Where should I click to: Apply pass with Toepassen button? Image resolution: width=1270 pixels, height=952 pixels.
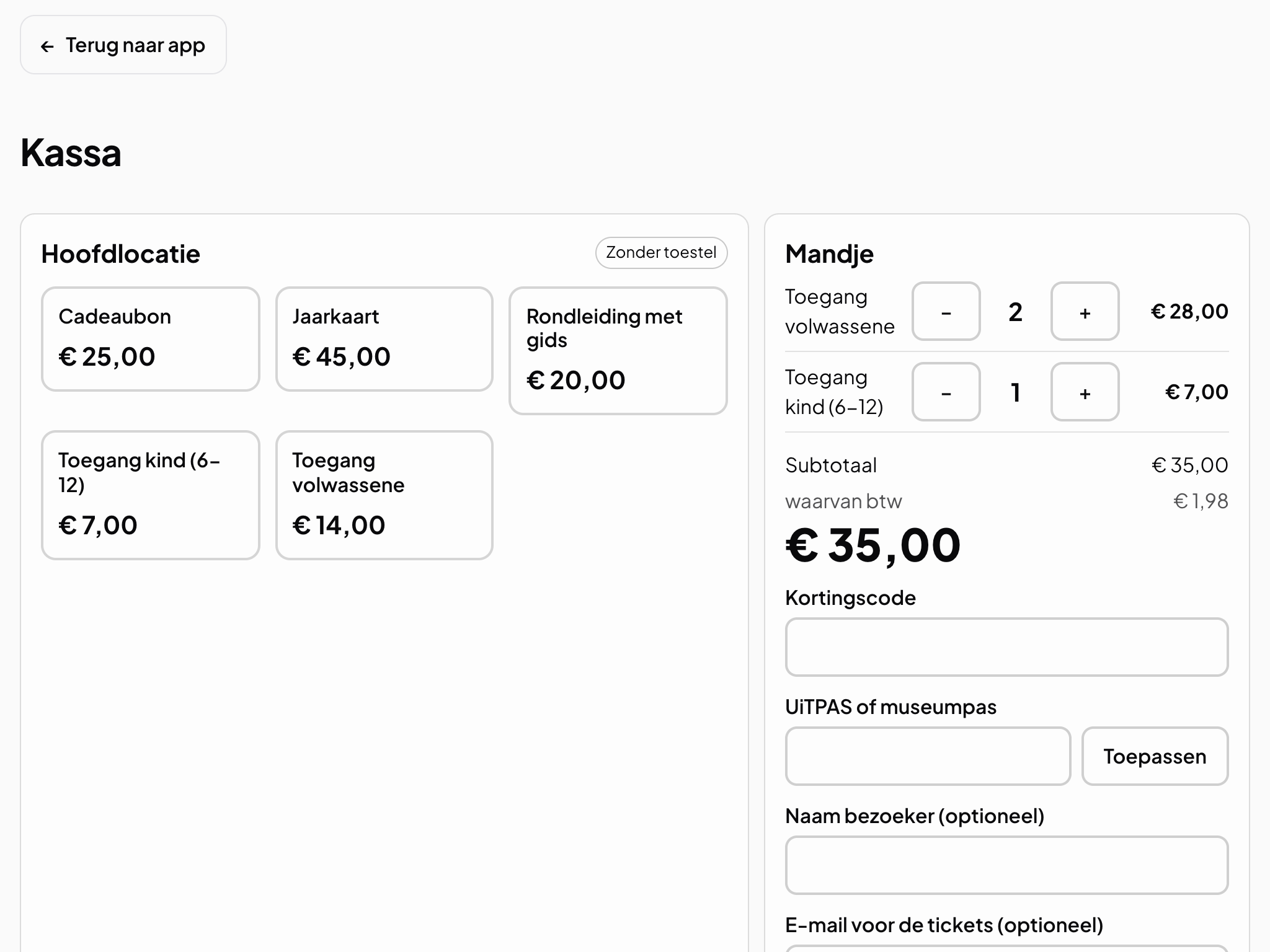pos(1155,756)
